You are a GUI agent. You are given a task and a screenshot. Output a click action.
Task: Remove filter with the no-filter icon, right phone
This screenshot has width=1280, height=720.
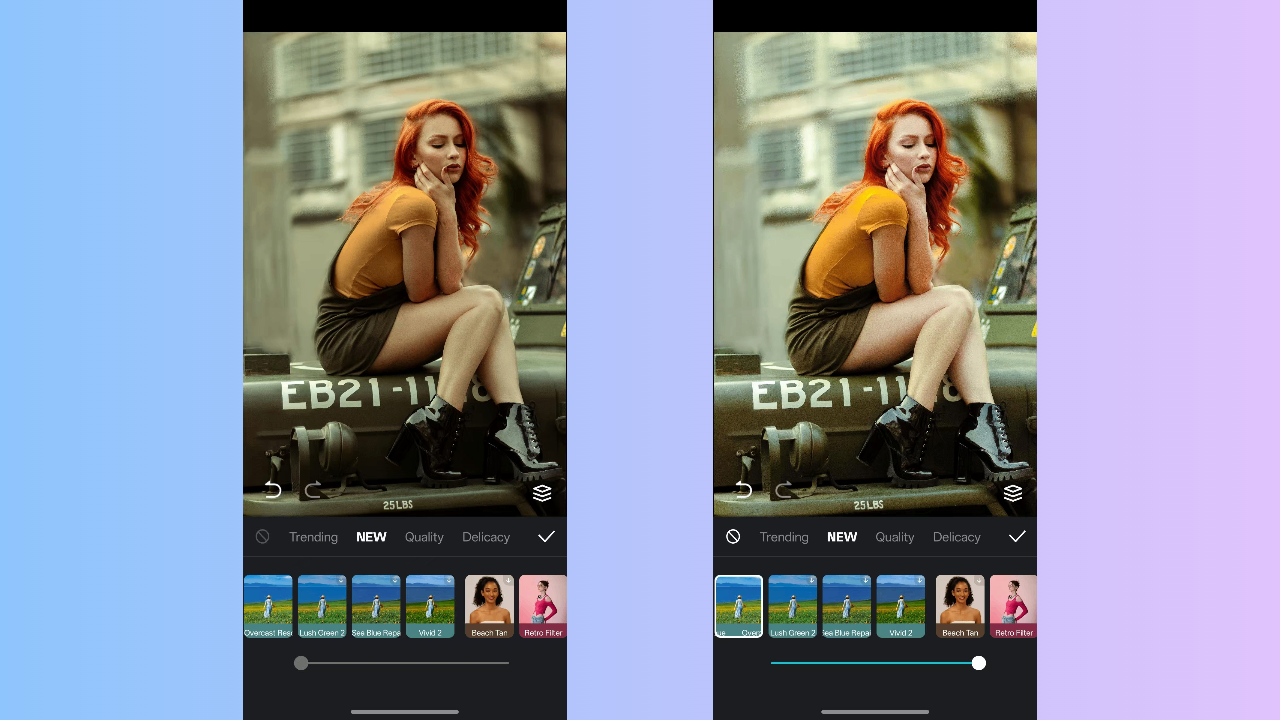[733, 537]
